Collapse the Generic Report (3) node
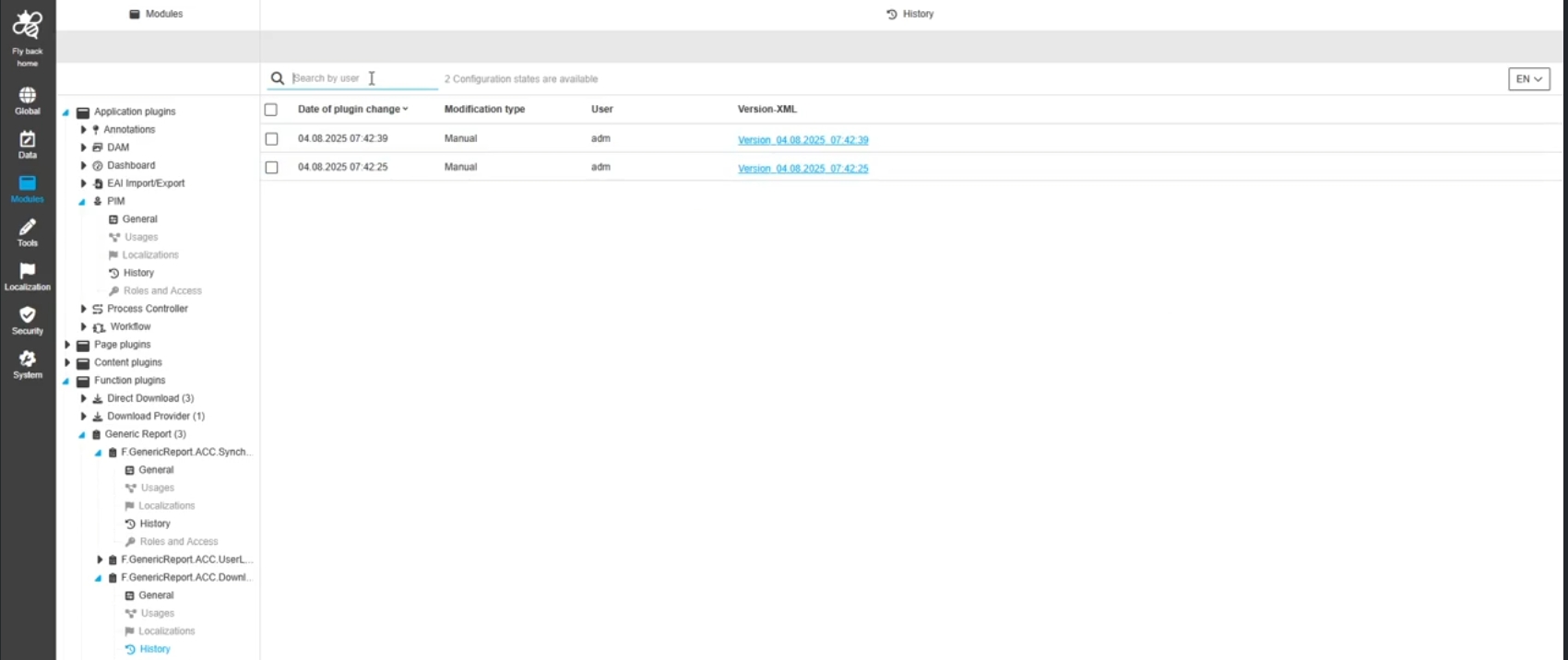This screenshot has width=1568, height=660. tap(82, 435)
